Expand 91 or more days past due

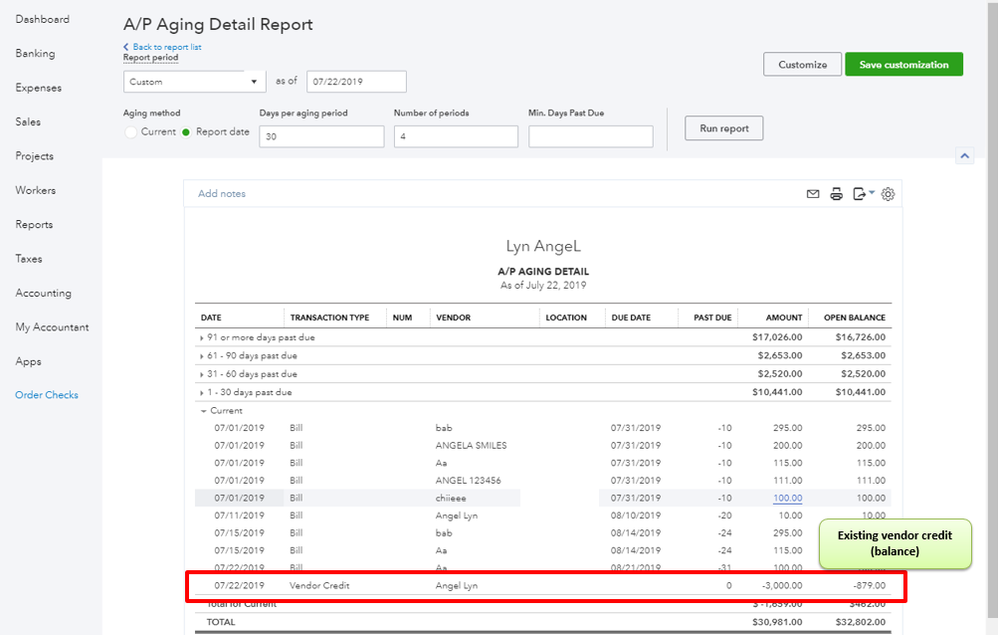[x=202, y=338]
